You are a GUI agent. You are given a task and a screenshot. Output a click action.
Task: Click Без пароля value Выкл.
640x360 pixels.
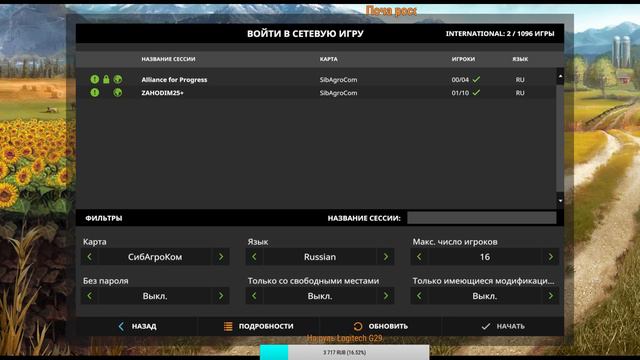155,296
